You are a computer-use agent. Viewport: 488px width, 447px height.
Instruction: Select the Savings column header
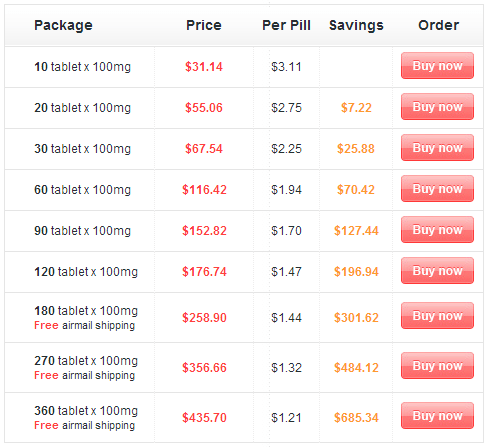pyautogui.click(x=356, y=25)
